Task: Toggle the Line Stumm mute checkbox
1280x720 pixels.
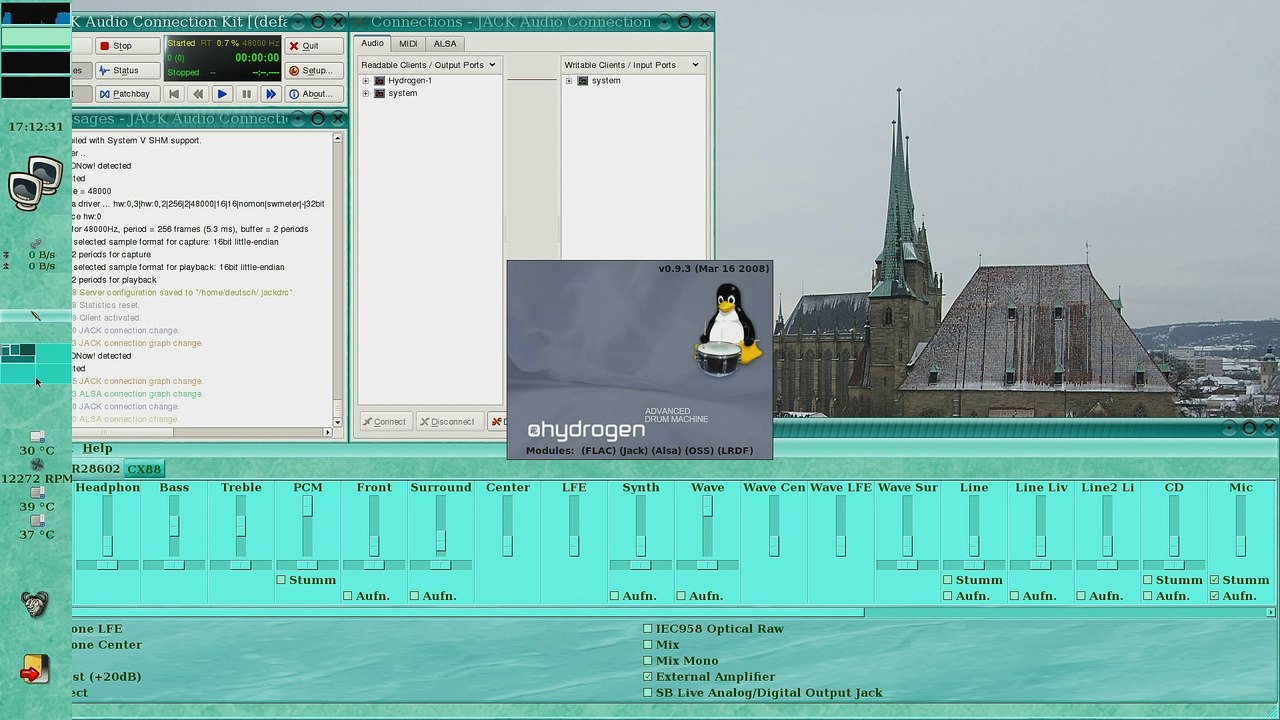Action: 948,580
